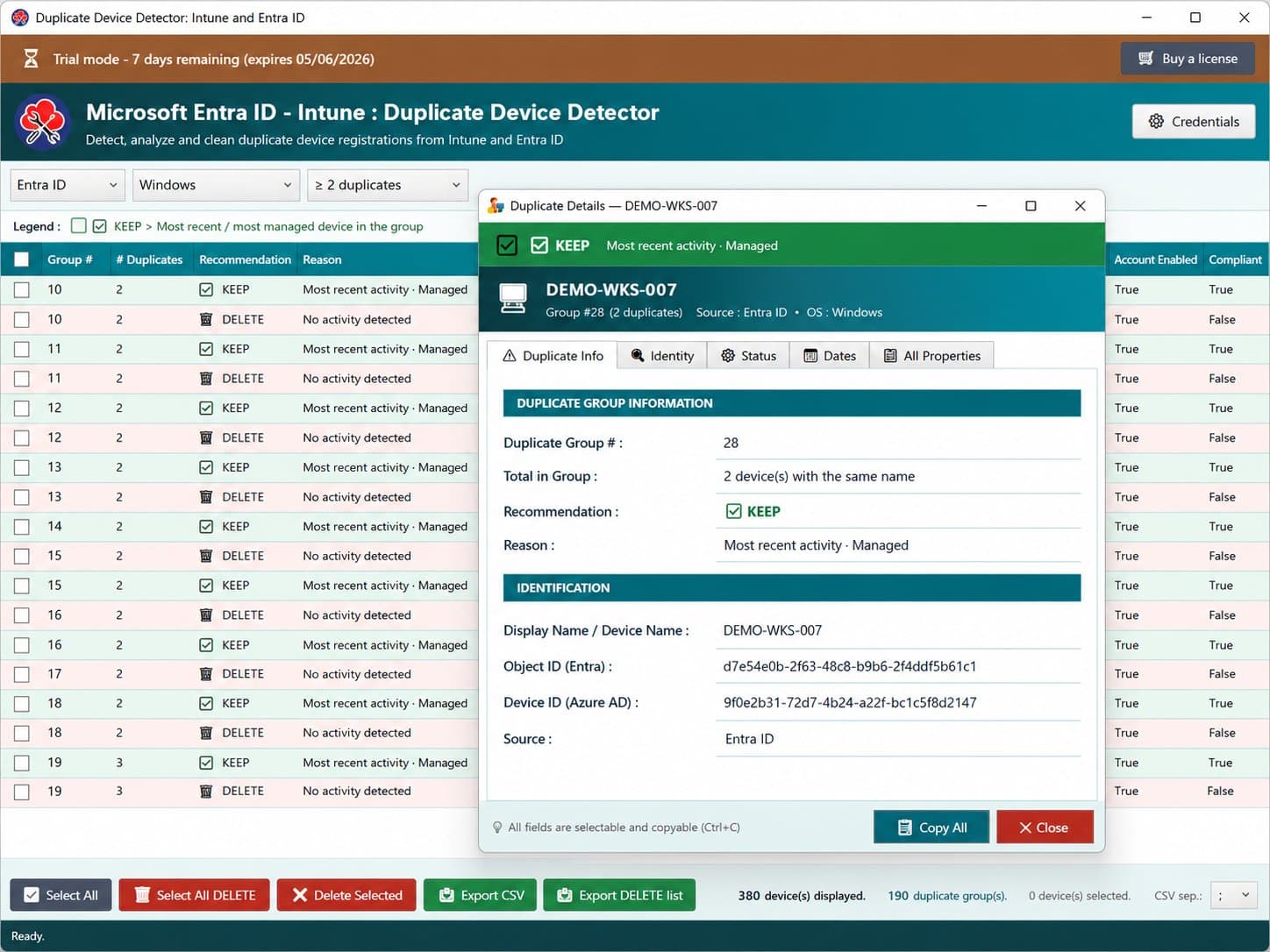Toggle the dark checkbox in dialog KEEP banner
This screenshot has width=1270, height=952.
(x=507, y=245)
